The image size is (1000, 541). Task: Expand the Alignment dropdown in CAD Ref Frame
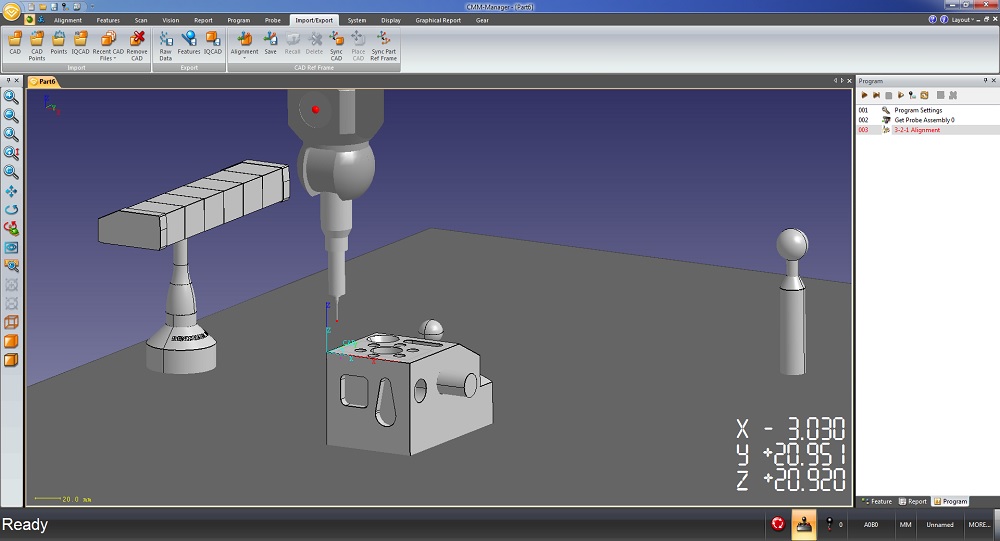click(x=244, y=57)
